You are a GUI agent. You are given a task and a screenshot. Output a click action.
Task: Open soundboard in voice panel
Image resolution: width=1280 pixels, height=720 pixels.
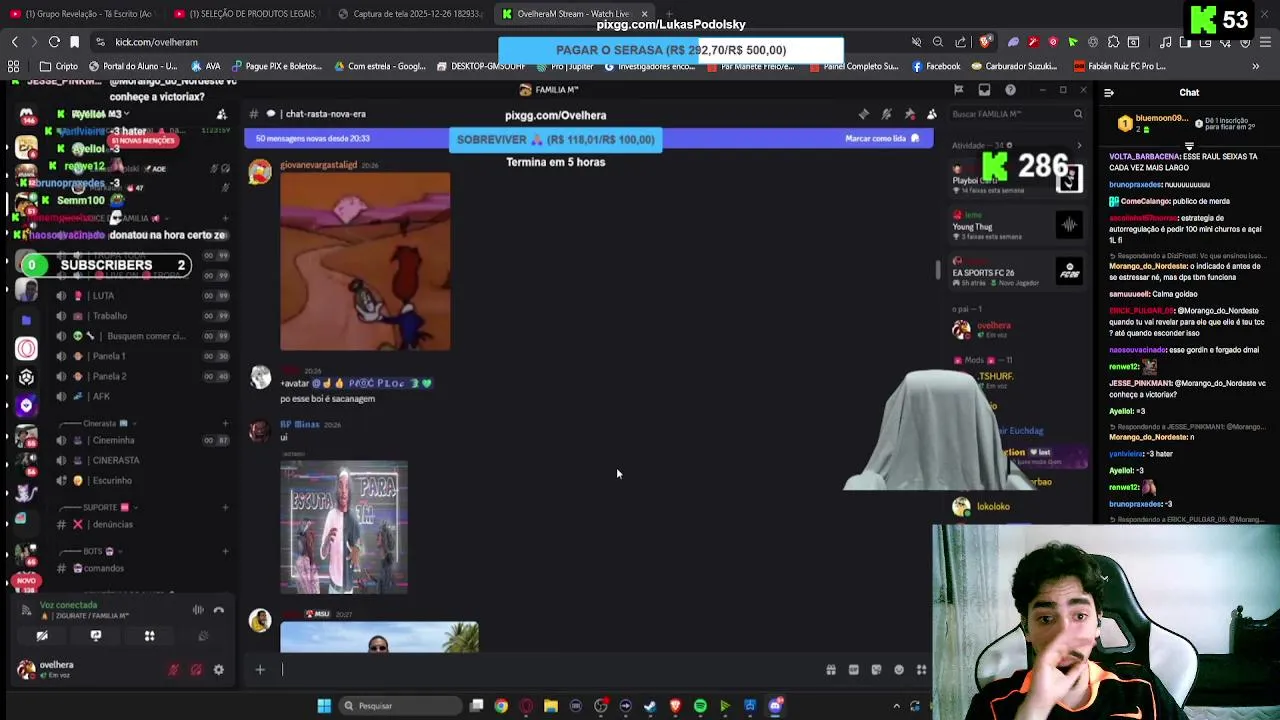[203, 636]
